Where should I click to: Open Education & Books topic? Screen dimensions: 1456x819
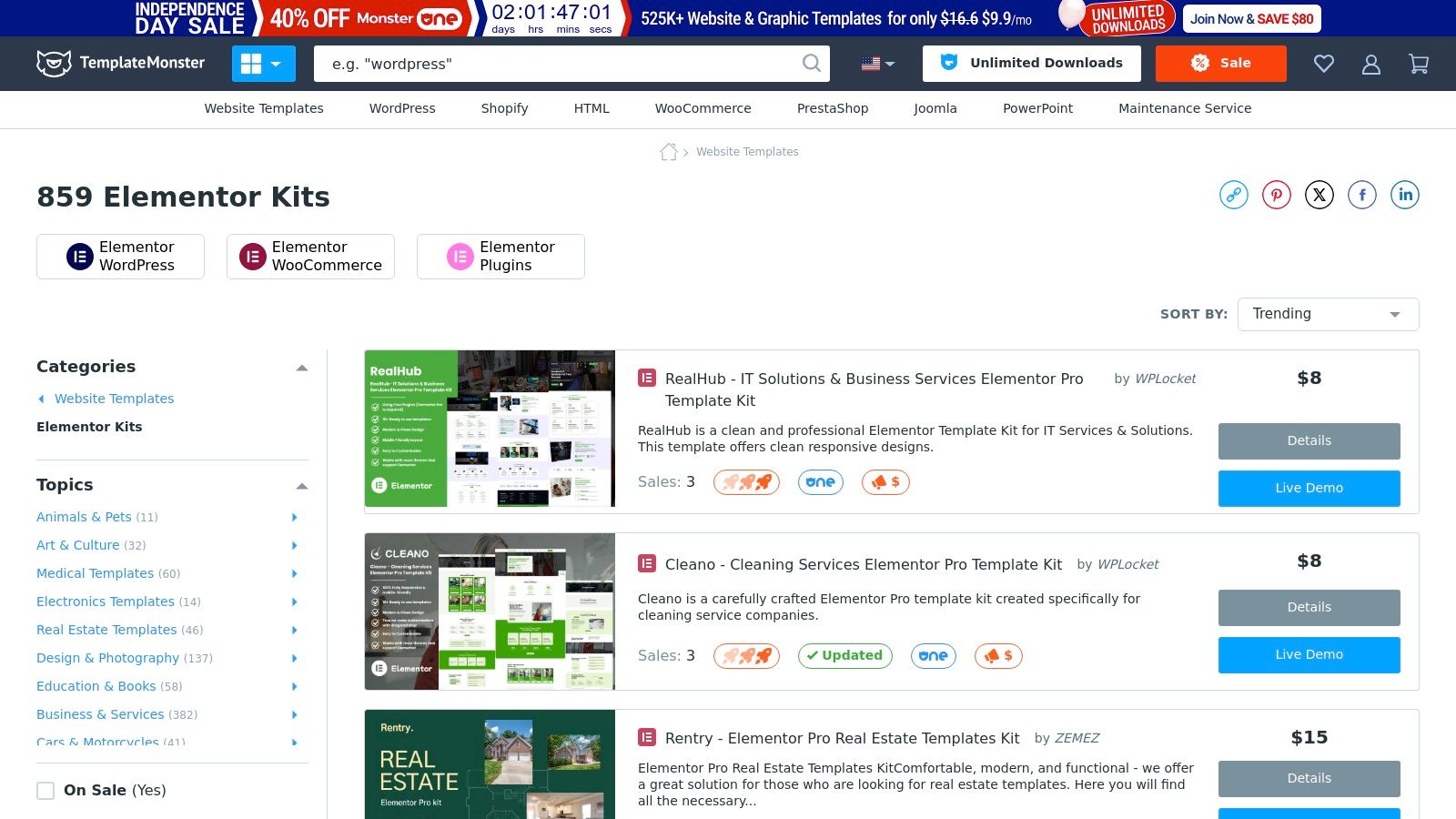96,686
